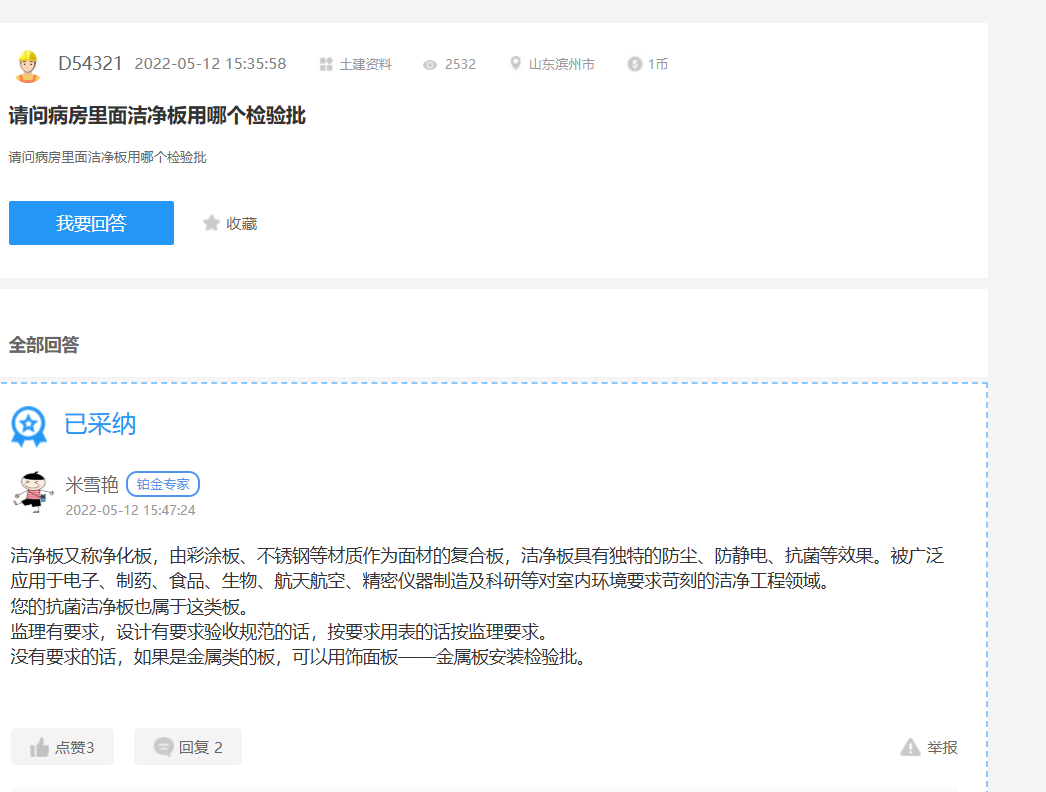The height and width of the screenshot is (792, 1046).
Task: Expand the 回复 2 replies list
Action: pos(200,747)
